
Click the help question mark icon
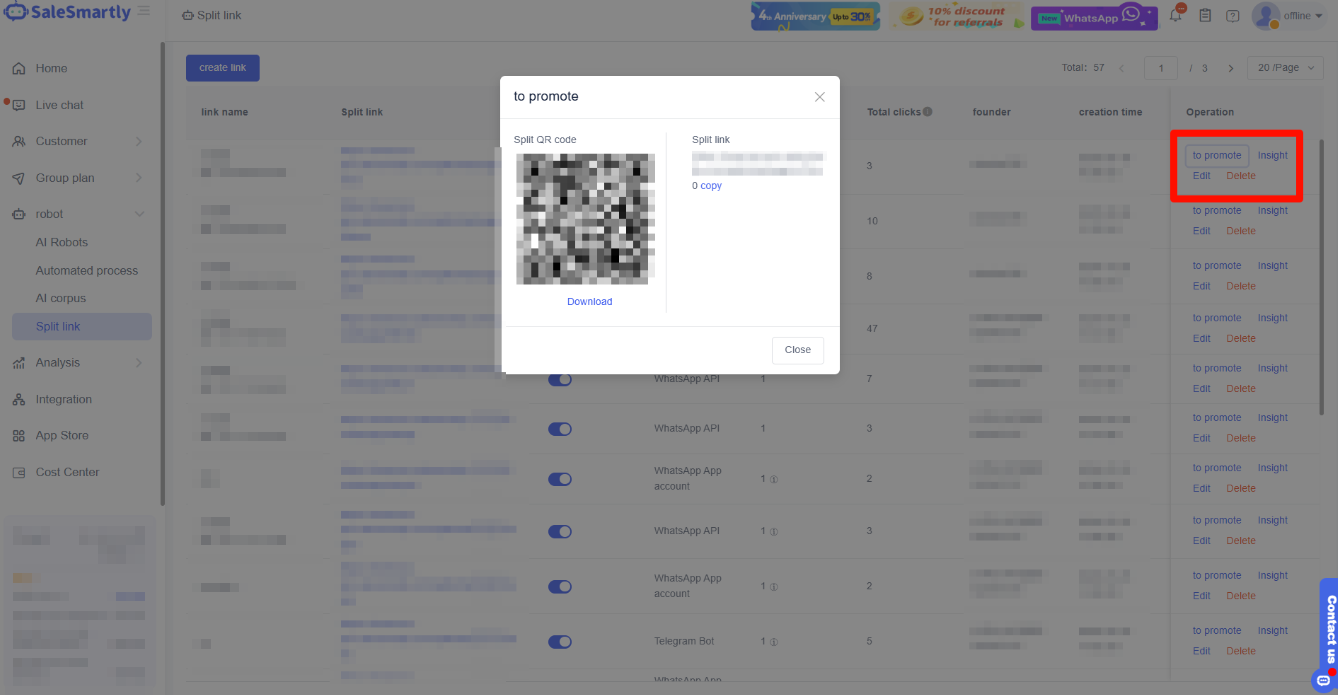click(1232, 16)
